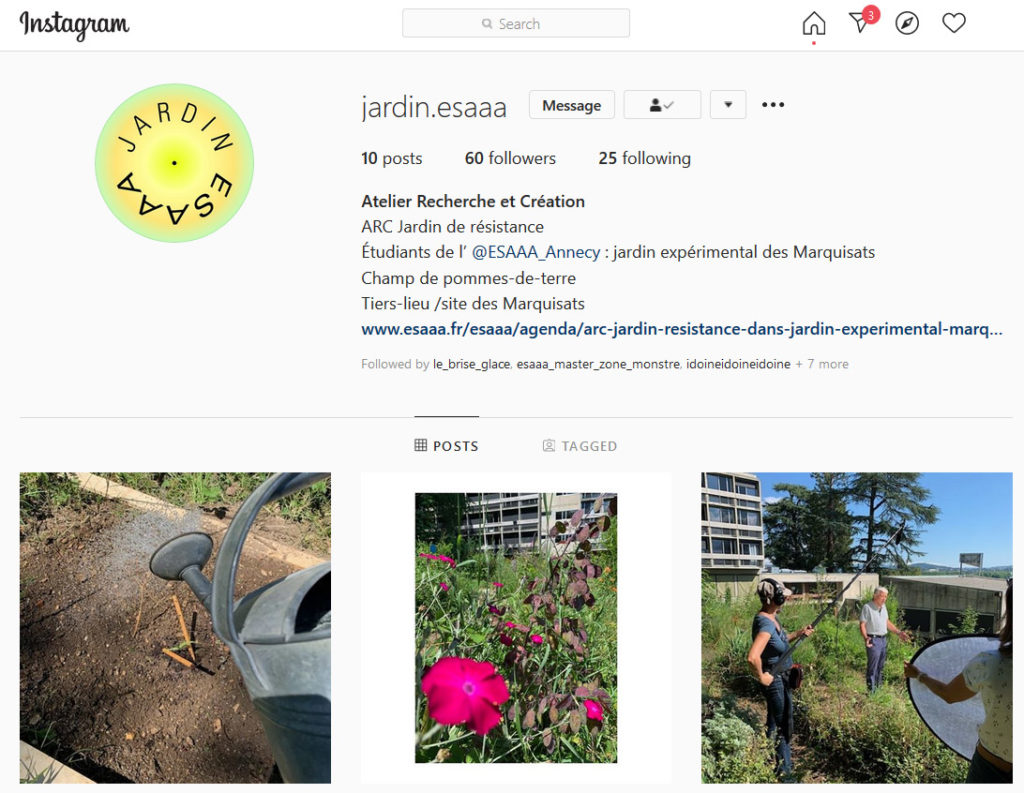Open the Explore compass icon

[906, 24]
